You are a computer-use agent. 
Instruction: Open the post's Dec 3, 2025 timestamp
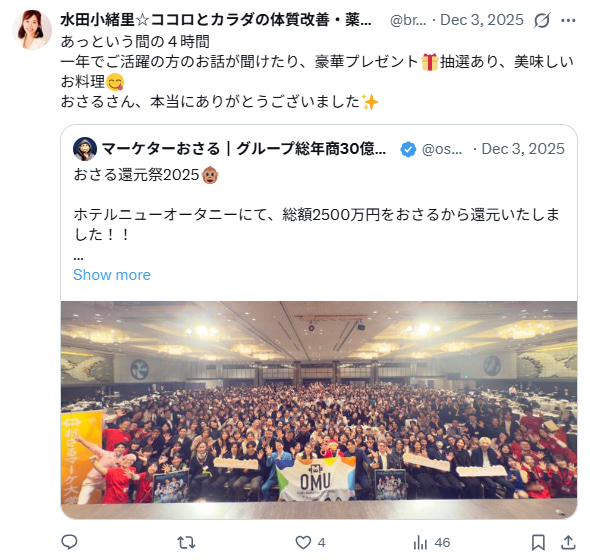(482, 20)
